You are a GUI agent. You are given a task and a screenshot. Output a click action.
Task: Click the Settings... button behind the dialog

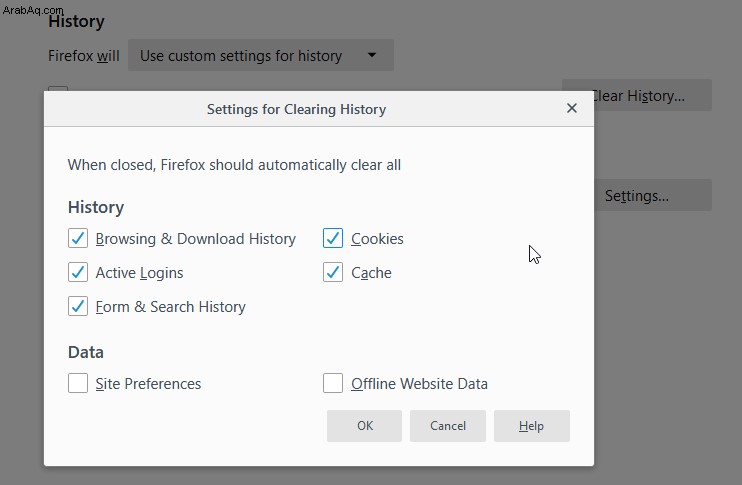pyautogui.click(x=653, y=195)
